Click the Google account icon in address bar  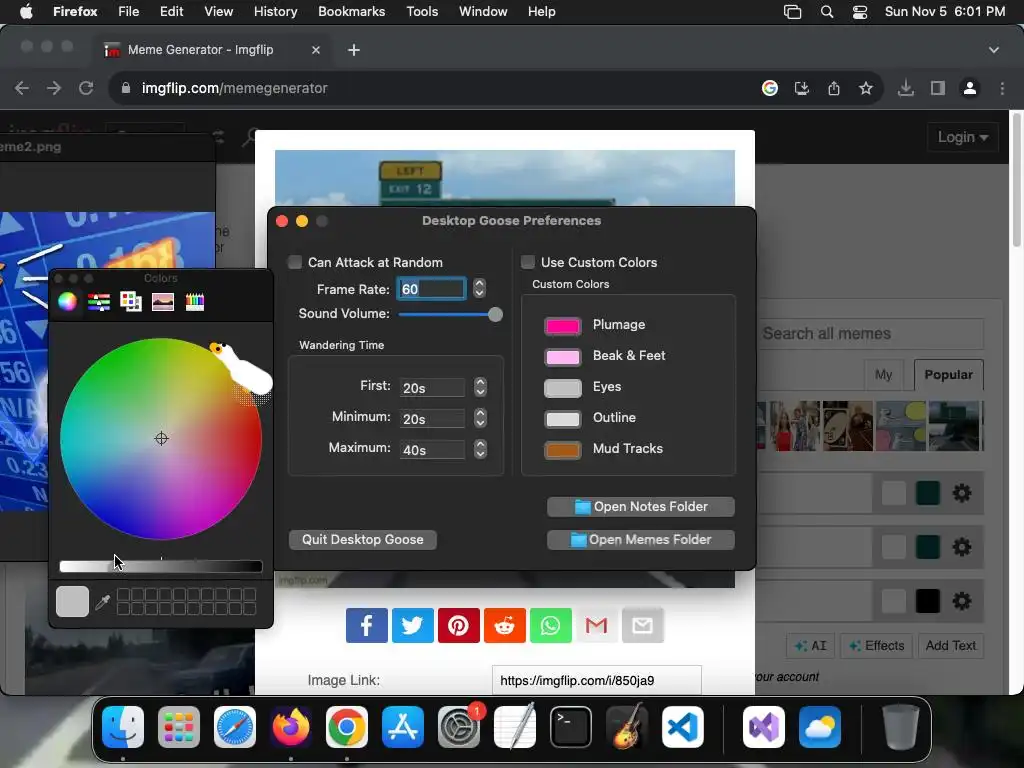(x=770, y=88)
